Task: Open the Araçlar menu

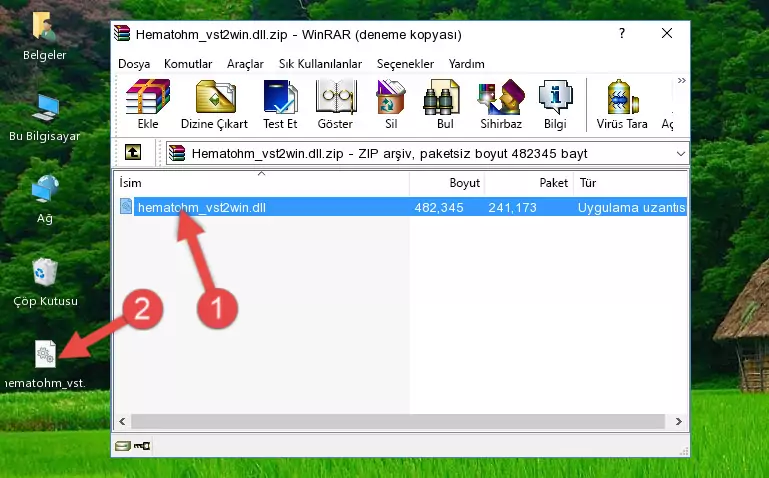Action: click(245, 64)
